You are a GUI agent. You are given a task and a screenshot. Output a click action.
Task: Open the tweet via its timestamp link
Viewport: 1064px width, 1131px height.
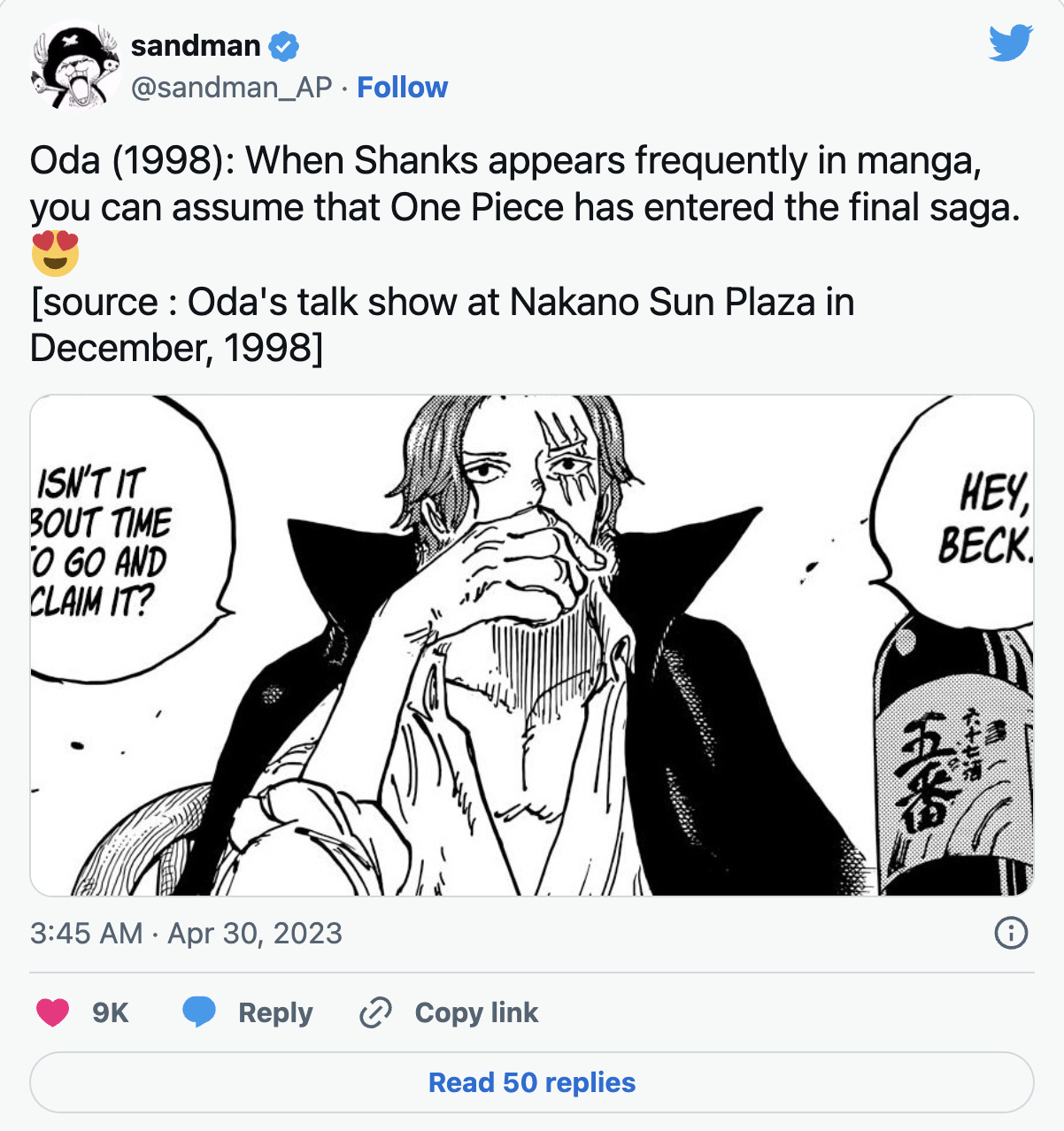coord(186,932)
